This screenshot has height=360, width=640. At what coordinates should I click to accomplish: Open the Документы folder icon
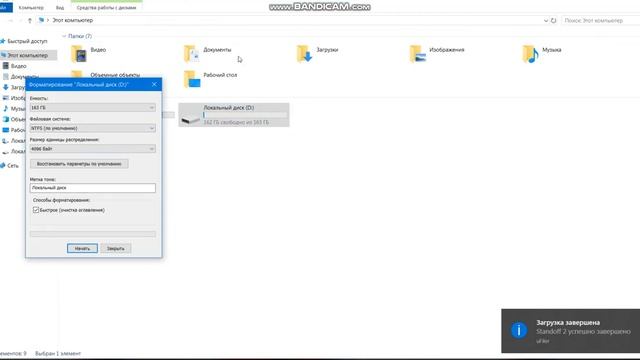click(x=191, y=54)
